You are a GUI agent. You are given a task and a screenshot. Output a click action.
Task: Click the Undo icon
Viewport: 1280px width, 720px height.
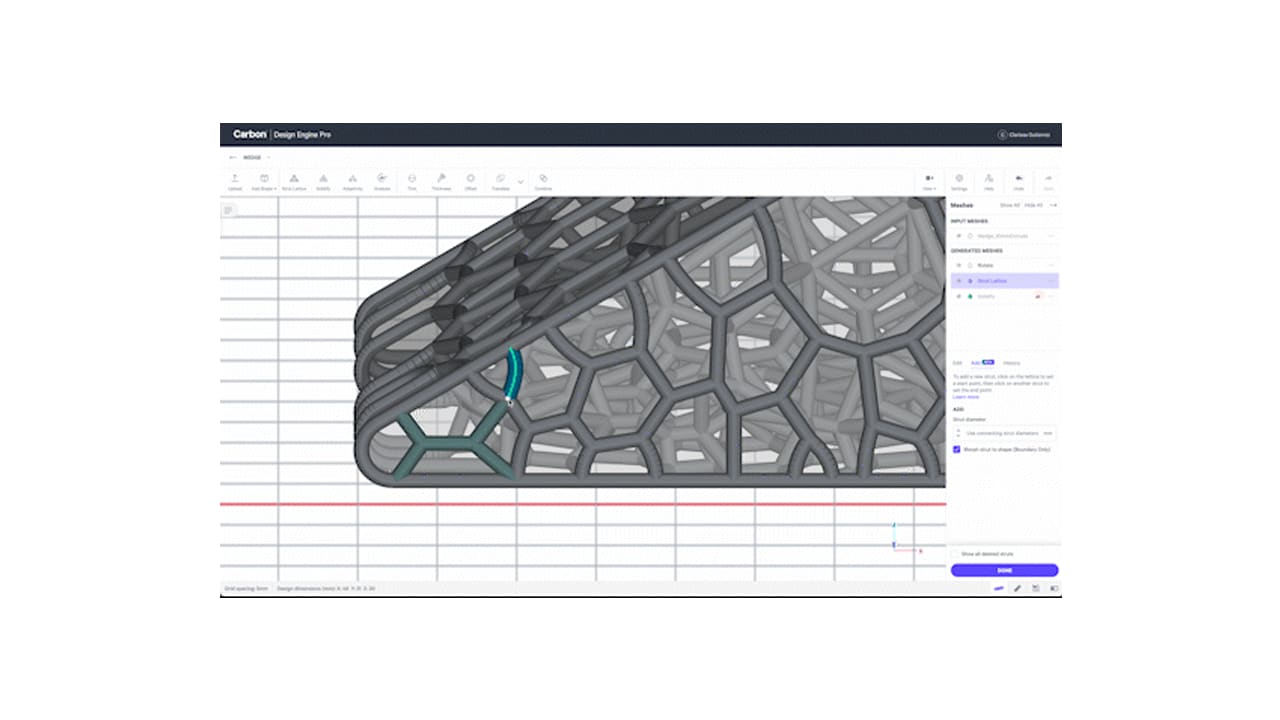point(1018,180)
